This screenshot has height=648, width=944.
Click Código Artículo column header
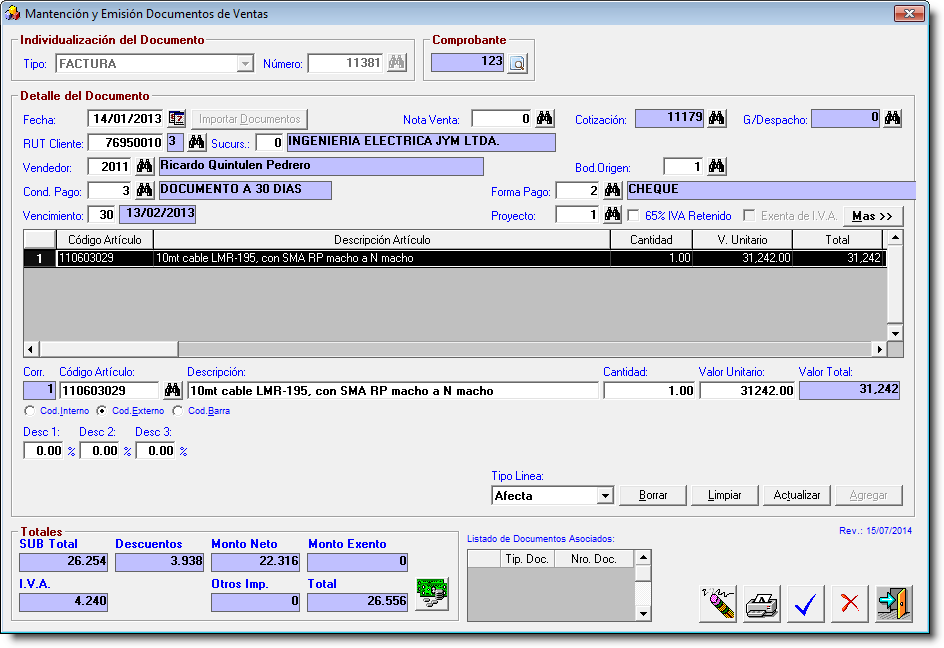pos(105,240)
